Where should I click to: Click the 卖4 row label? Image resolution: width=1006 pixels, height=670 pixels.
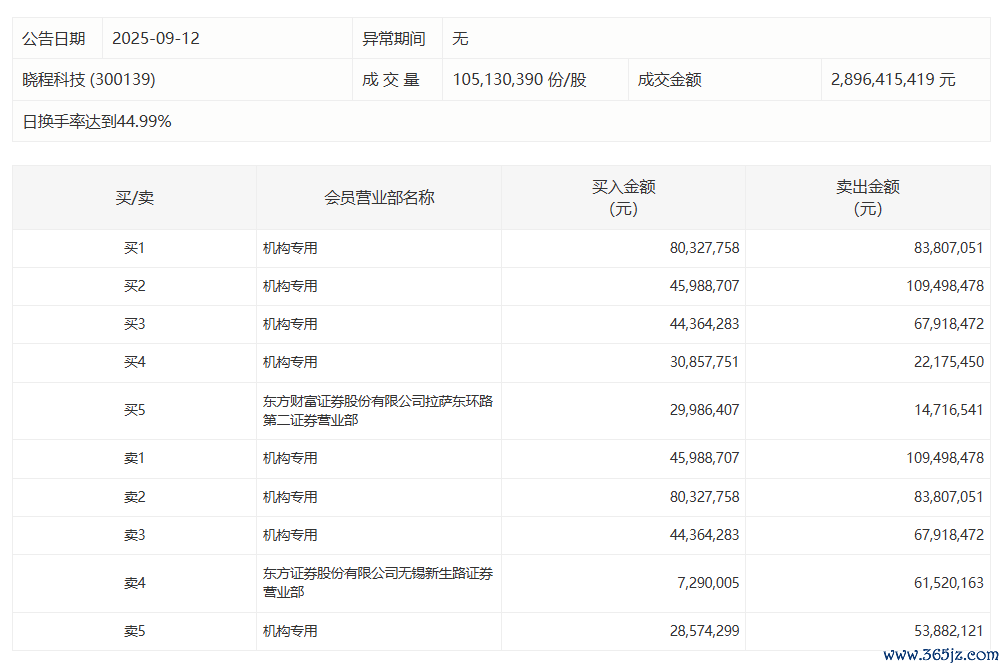pyautogui.click(x=134, y=583)
